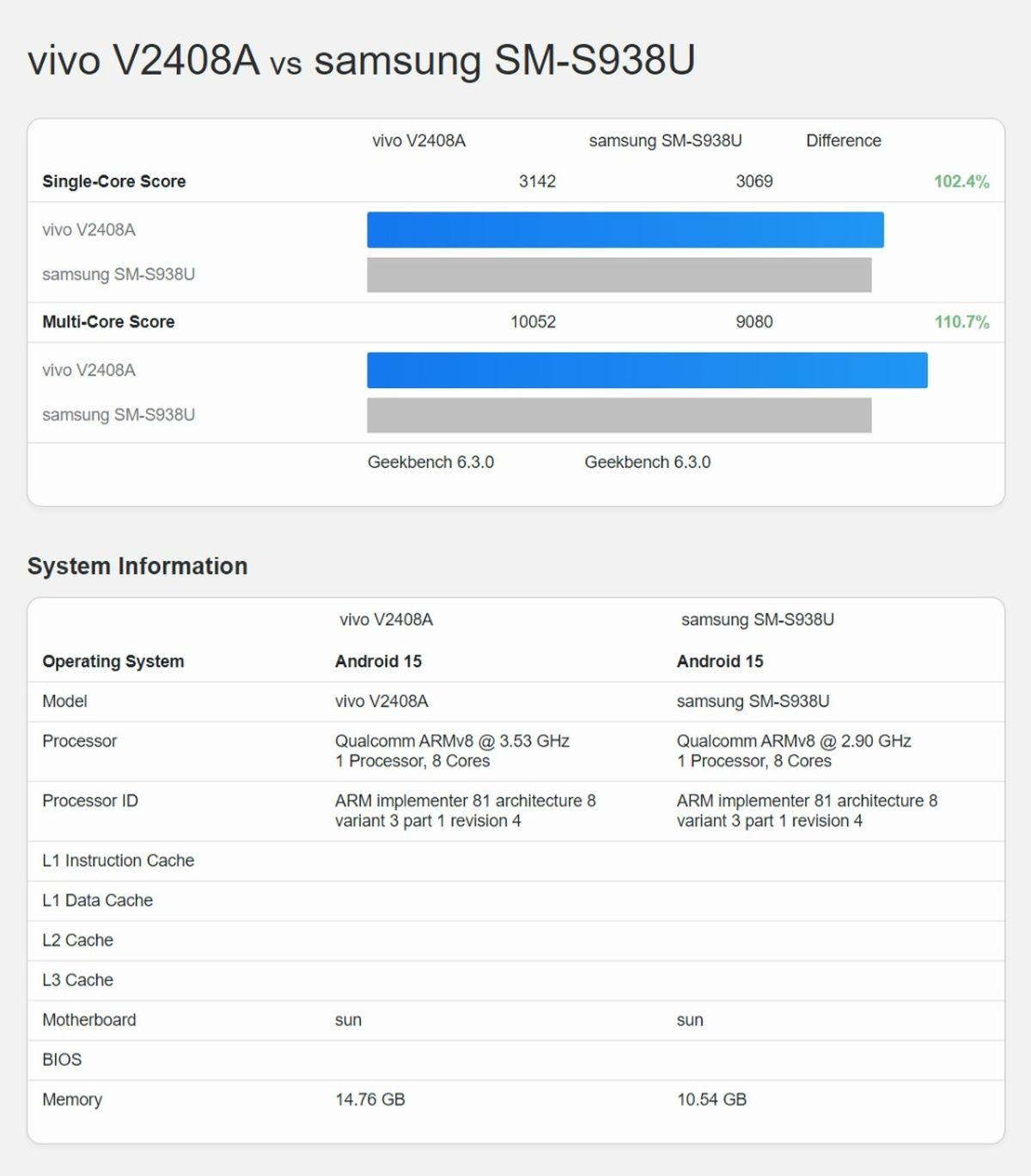Click the samsung single-core gray score bar

(619, 275)
